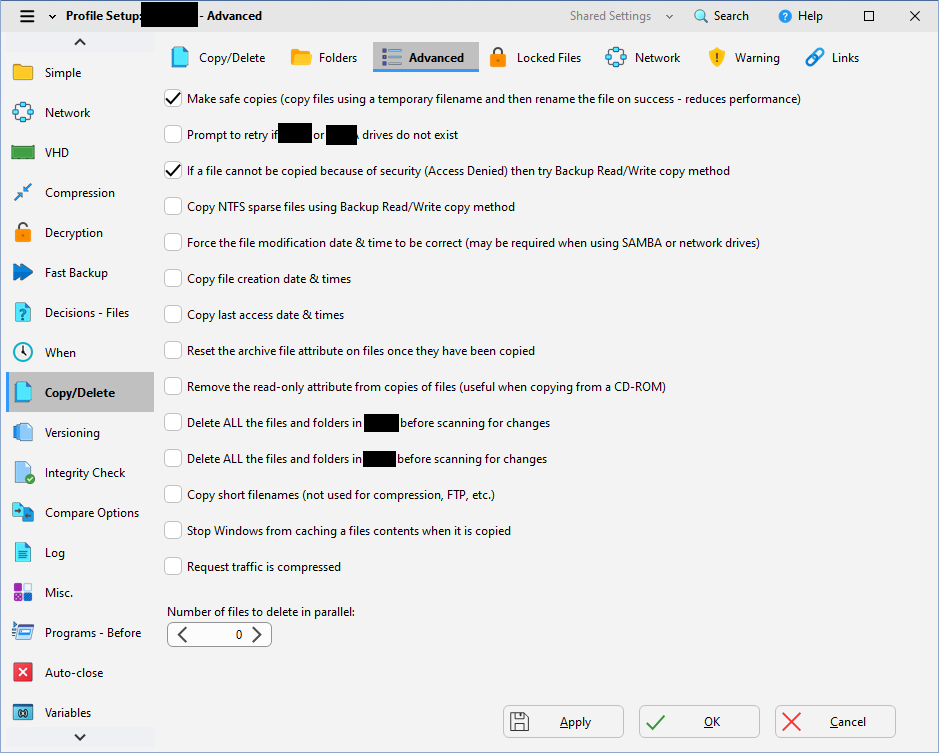
Task: Click the top Network tab icon
Action: [616, 58]
